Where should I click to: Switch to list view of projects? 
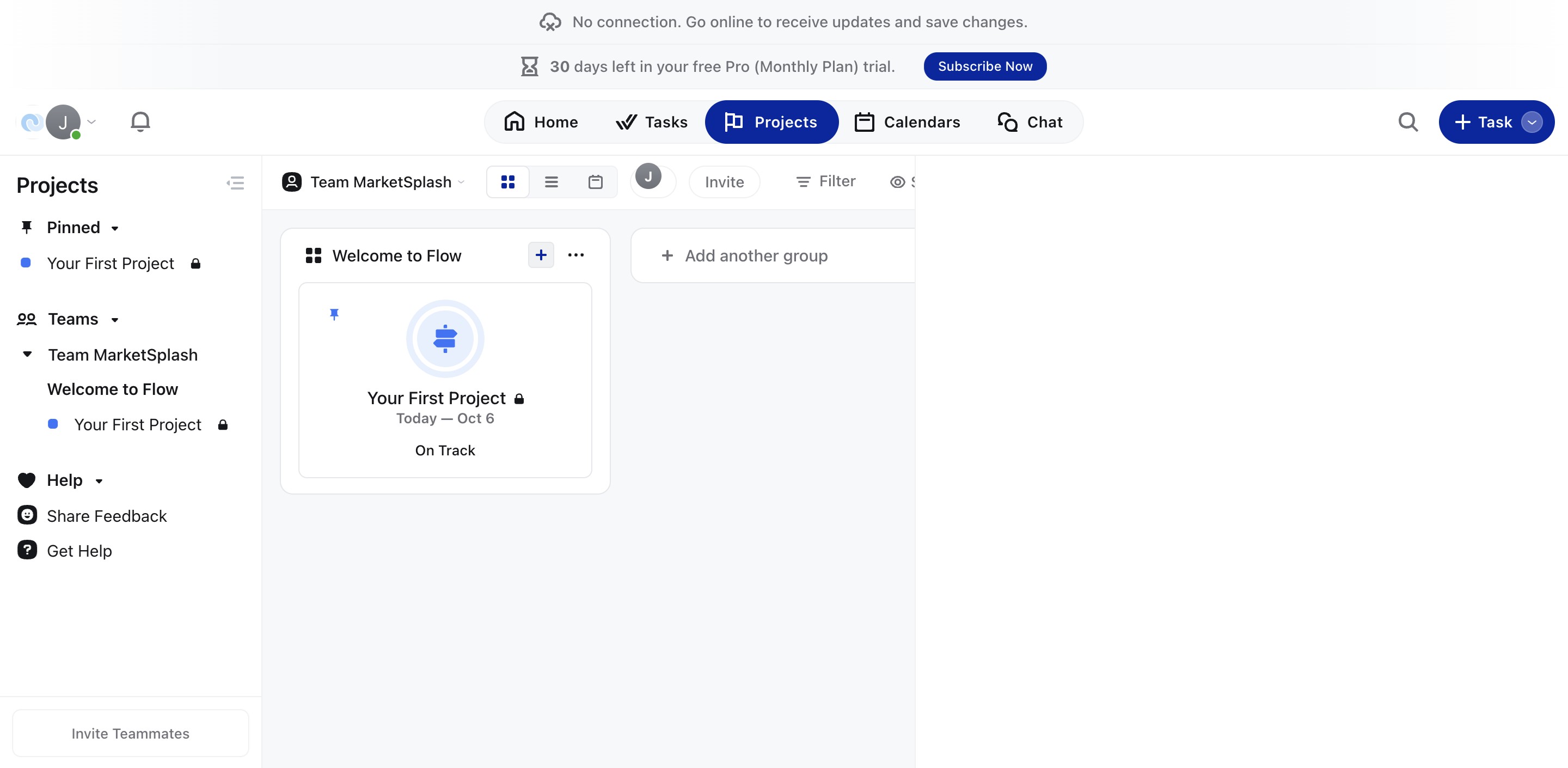tap(552, 182)
